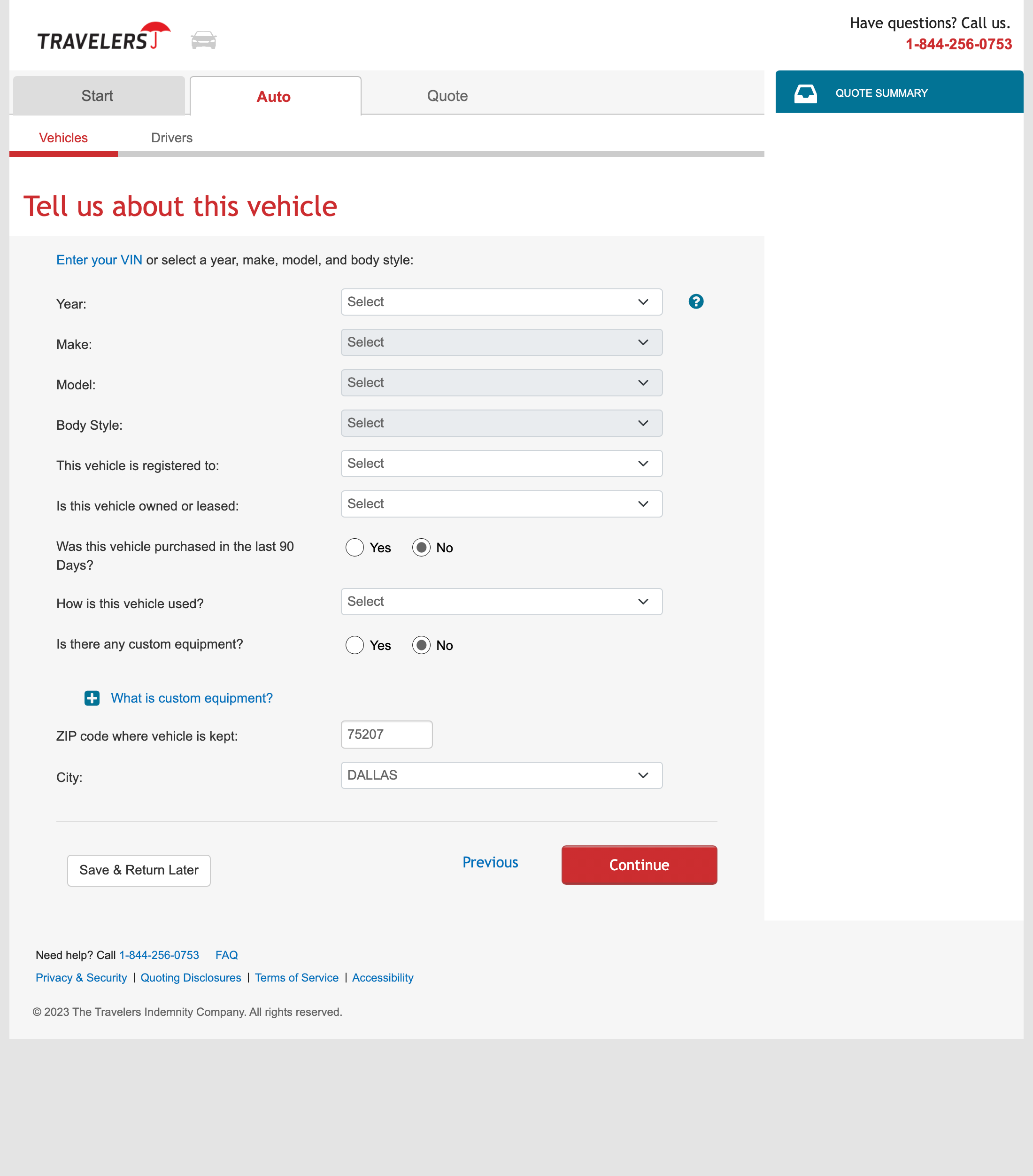Open the Enter your VIN link
Screen dimensions: 1033x1176
pyautogui.click(x=99, y=259)
